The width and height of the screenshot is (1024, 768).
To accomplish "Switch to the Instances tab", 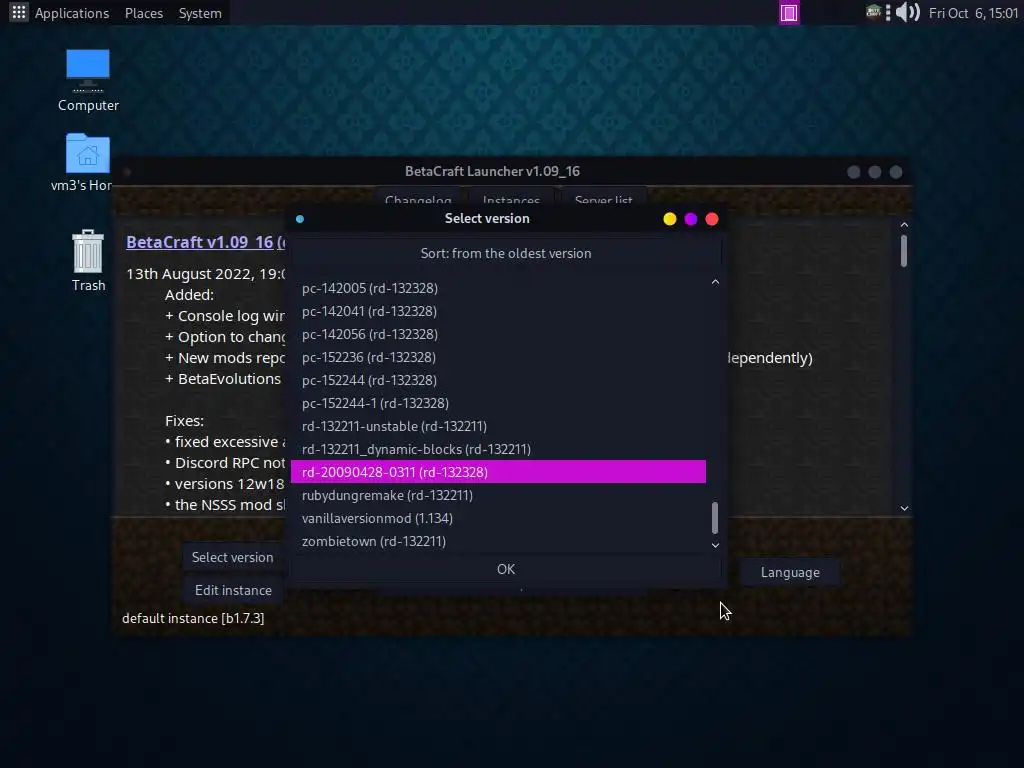I will [x=511, y=199].
